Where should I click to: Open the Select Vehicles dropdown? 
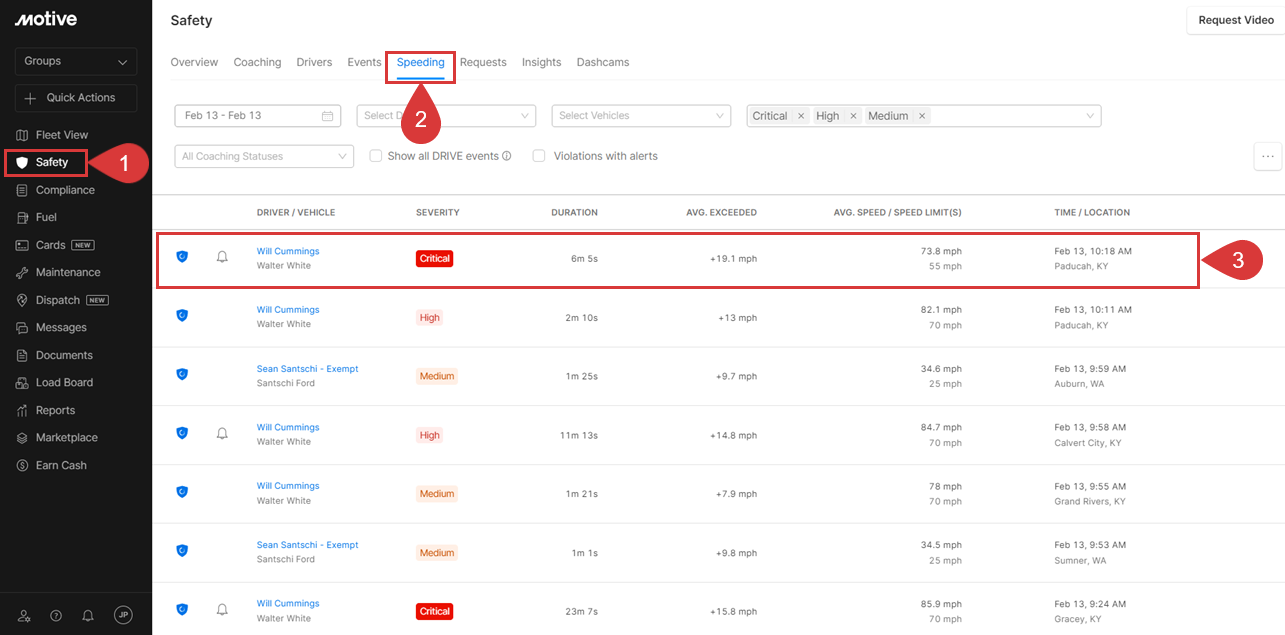pos(641,116)
